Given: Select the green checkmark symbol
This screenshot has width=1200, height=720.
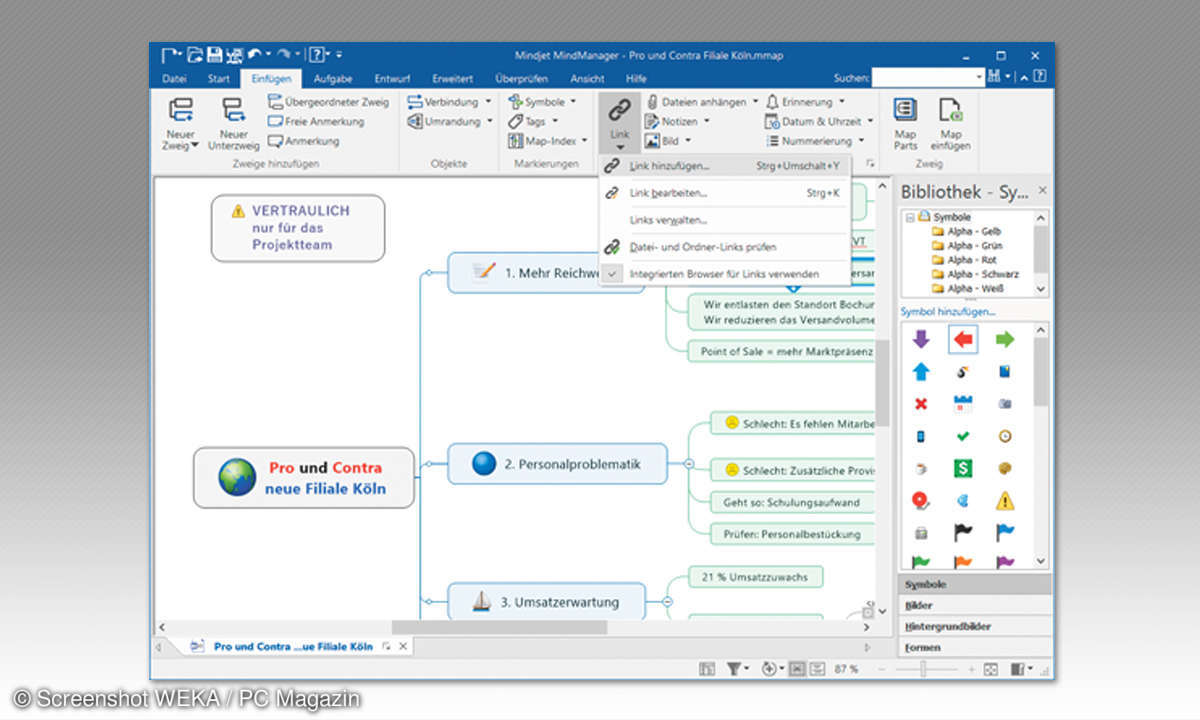Looking at the screenshot, I should click(963, 436).
